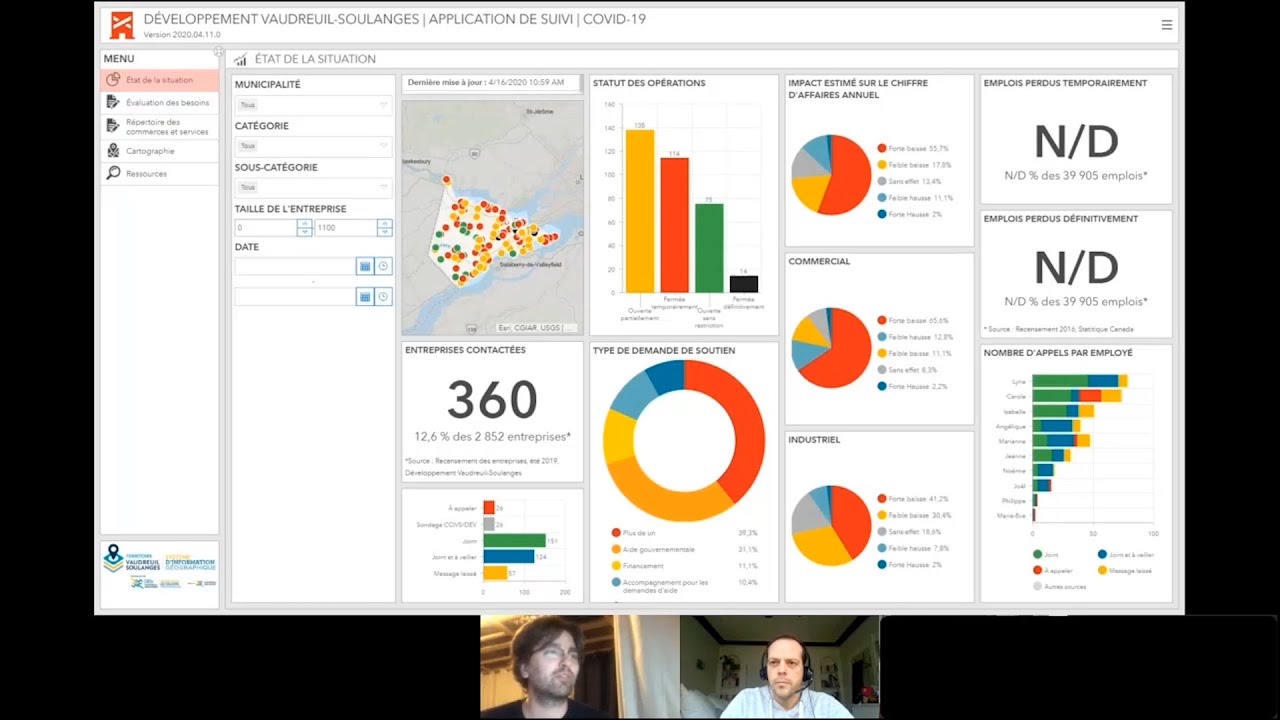The width and height of the screenshot is (1280, 720).
Task: Toggle Faible hausse 12,8% legend in Commercial chart
Action: pos(915,337)
